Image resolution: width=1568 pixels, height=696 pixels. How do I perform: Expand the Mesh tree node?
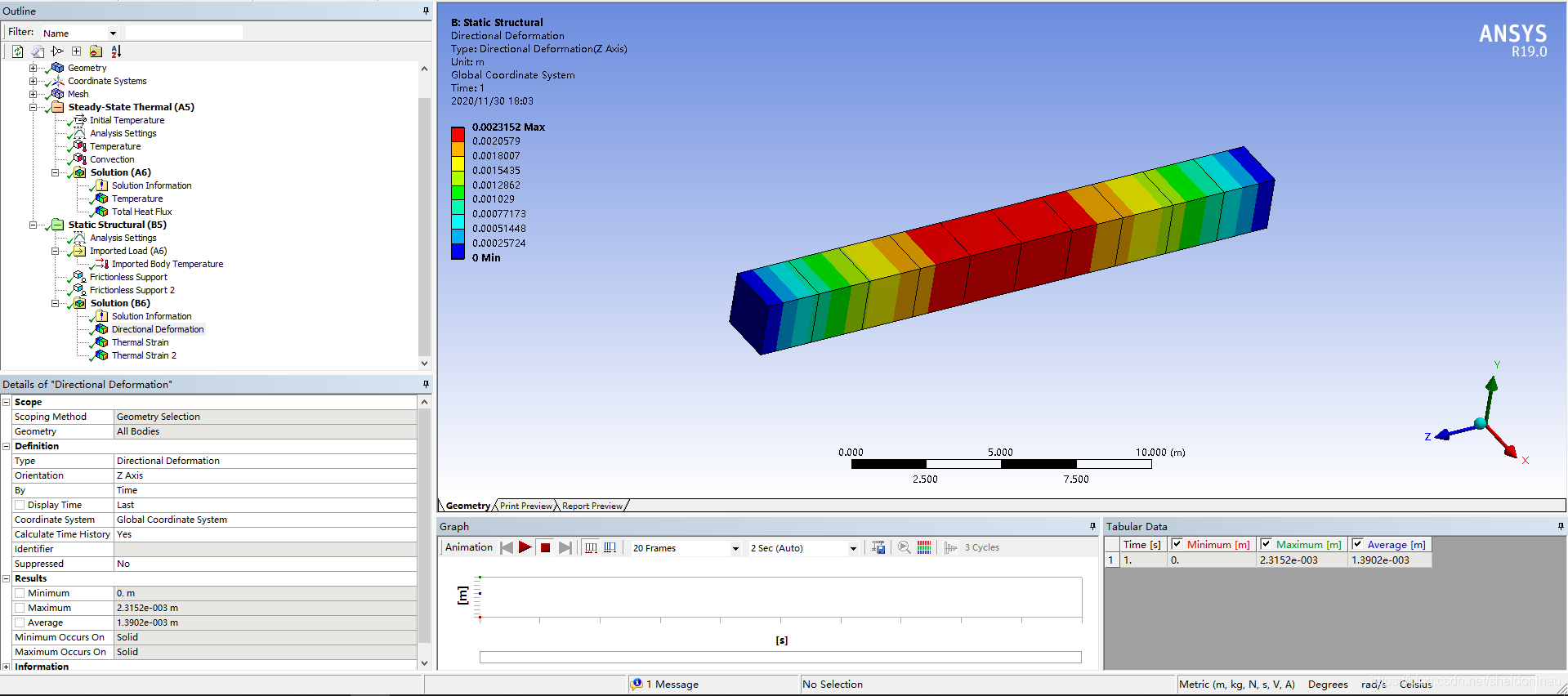click(x=33, y=94)
